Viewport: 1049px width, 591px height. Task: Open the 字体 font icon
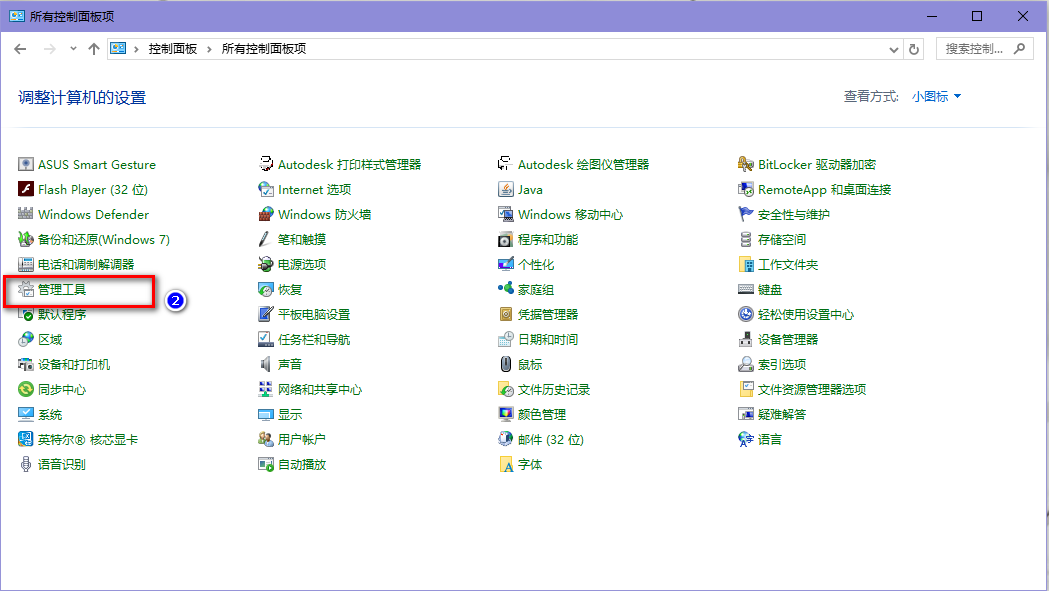tap(506, 465)
